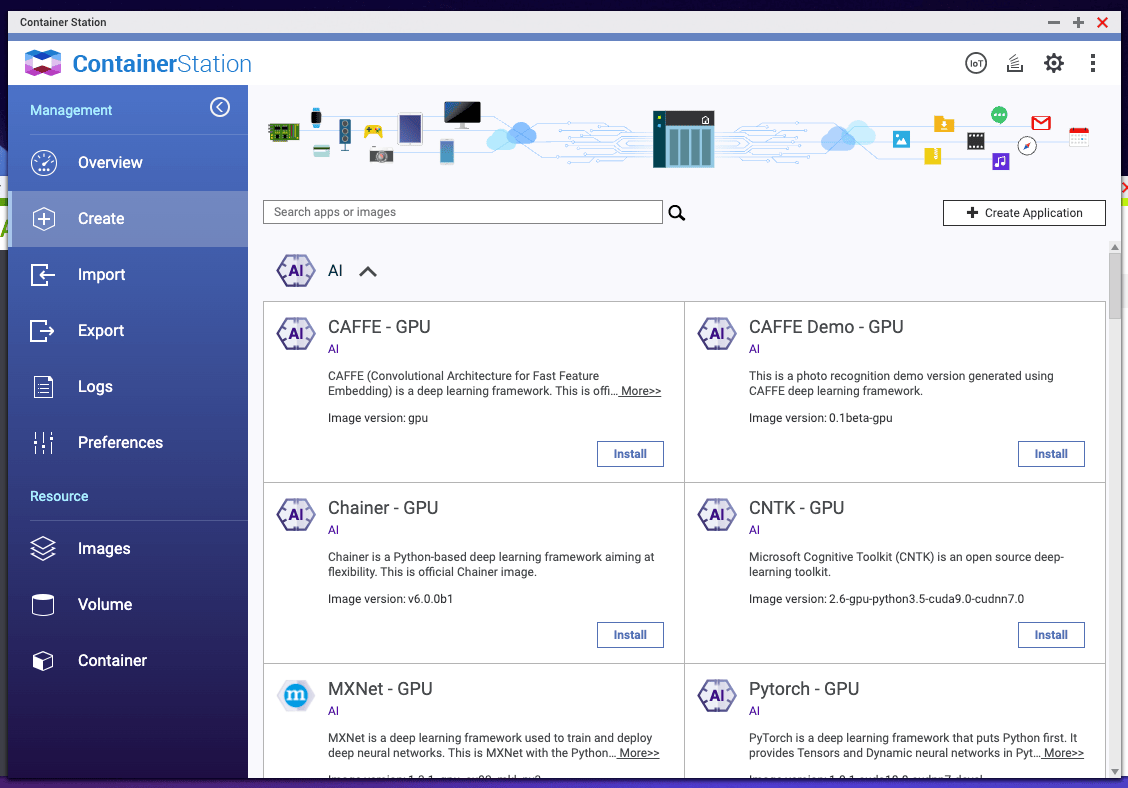The height and width of the screenshot is (788, 1128).
Task: Click the AI tag under CNTK - GPU
Action: 754,530
